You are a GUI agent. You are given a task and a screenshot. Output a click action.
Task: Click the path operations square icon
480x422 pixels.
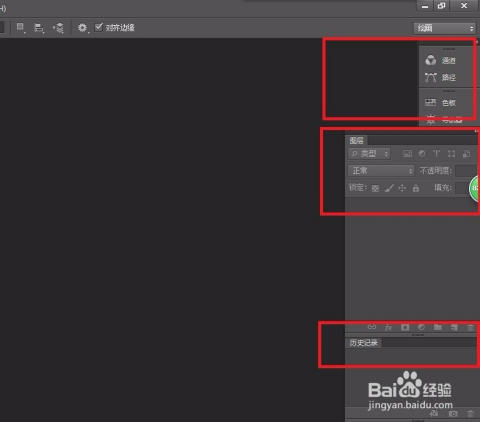coord(21,27)
